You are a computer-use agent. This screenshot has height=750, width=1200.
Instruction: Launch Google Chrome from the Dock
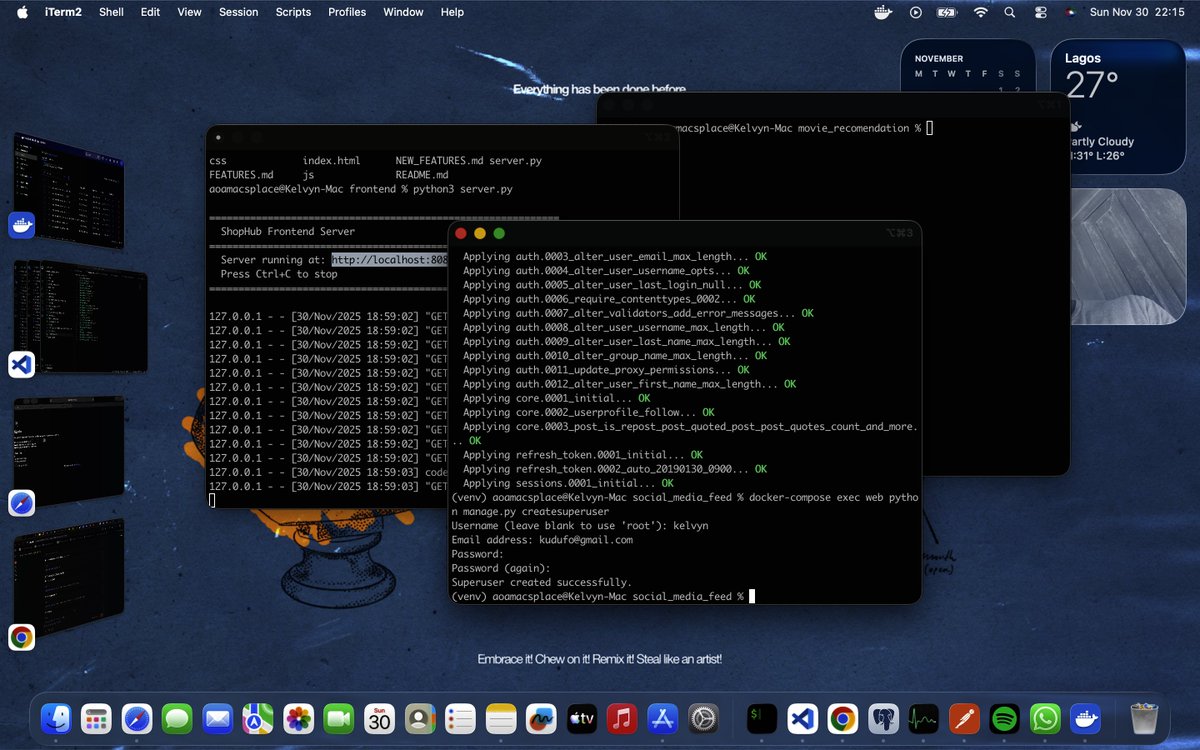pyautogui.click(x=843, y=717)
